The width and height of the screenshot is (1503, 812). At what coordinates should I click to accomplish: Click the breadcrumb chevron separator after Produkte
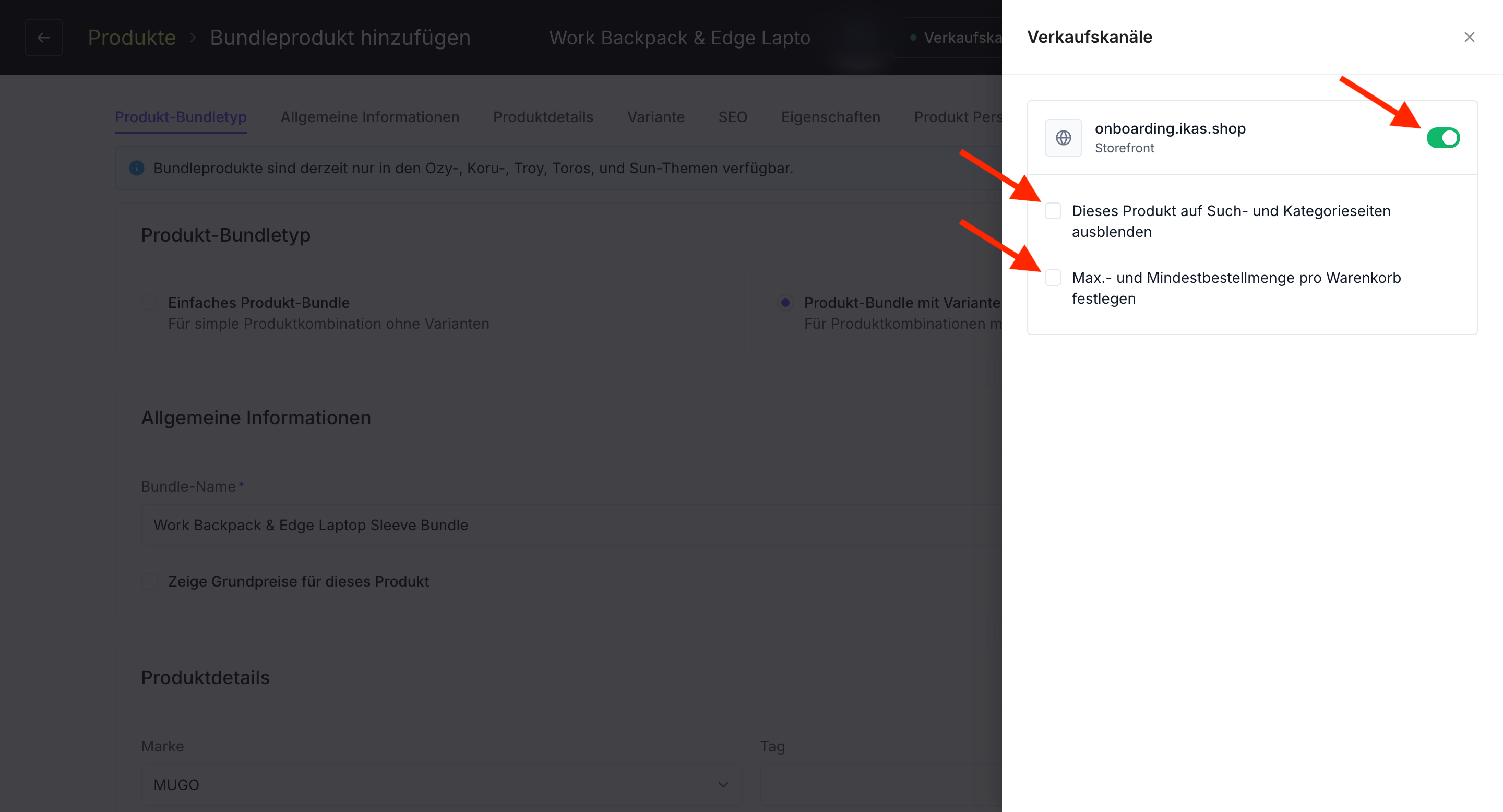[193, 38]
